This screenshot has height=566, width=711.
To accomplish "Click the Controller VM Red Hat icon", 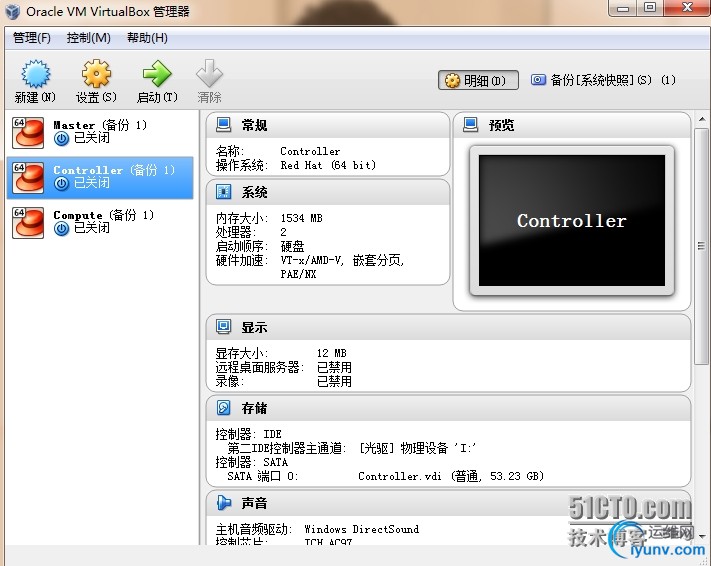I will [x=28, y=178].
